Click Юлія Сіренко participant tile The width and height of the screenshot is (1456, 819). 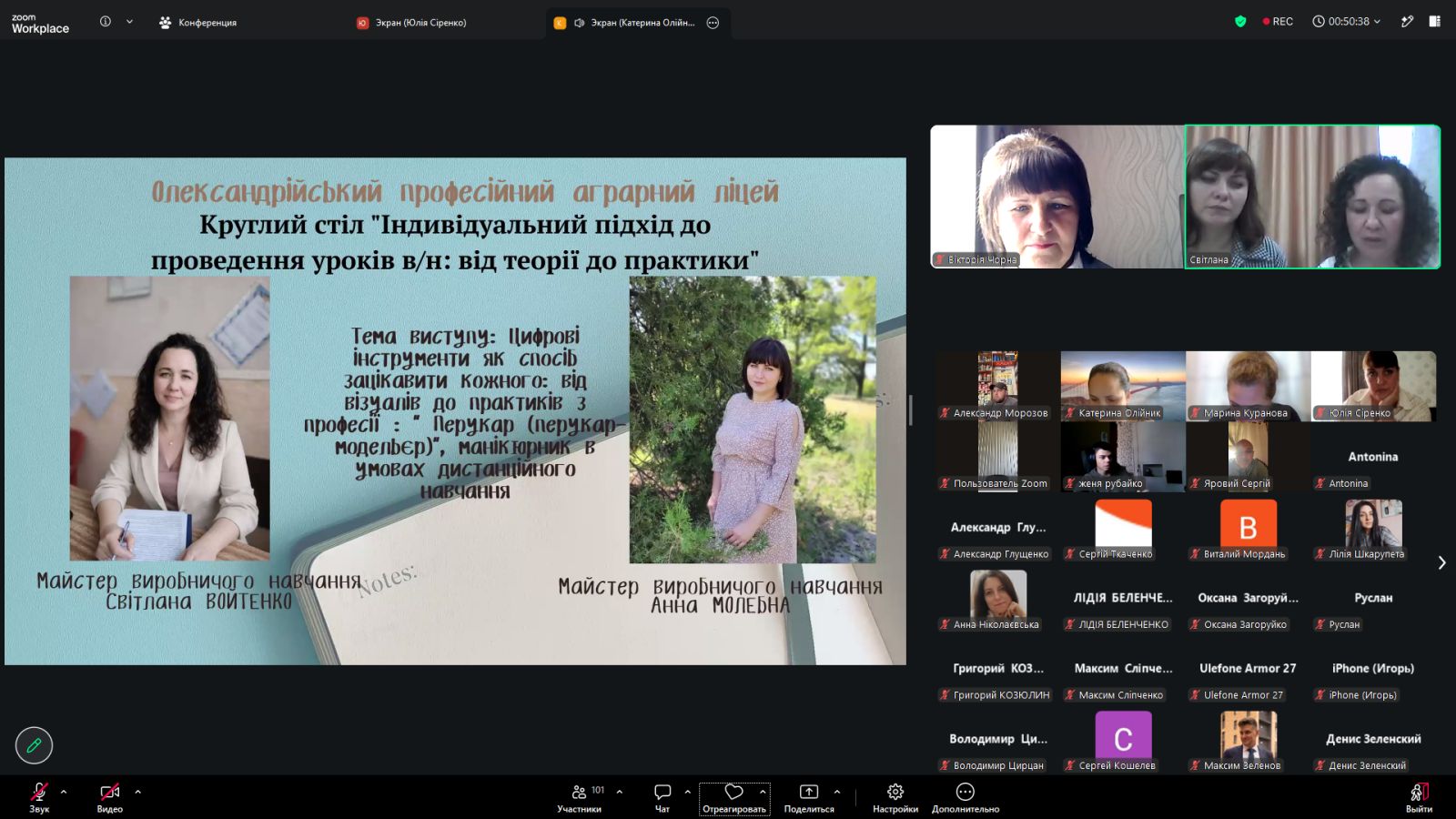(x=1373, y=386)
